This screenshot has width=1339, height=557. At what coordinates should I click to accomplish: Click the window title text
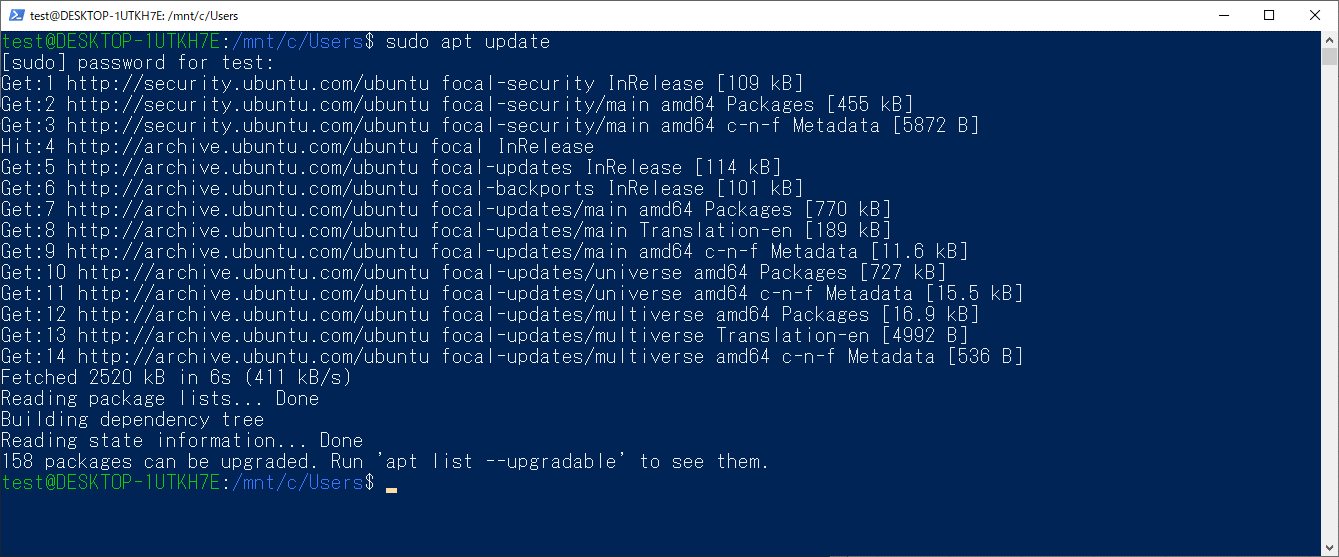(133, 15)
